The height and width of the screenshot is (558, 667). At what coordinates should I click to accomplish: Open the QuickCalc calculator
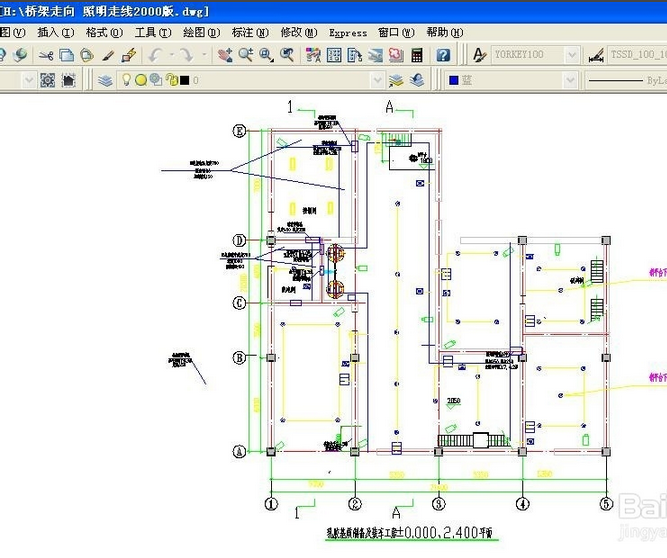click(x=417, y=55)
